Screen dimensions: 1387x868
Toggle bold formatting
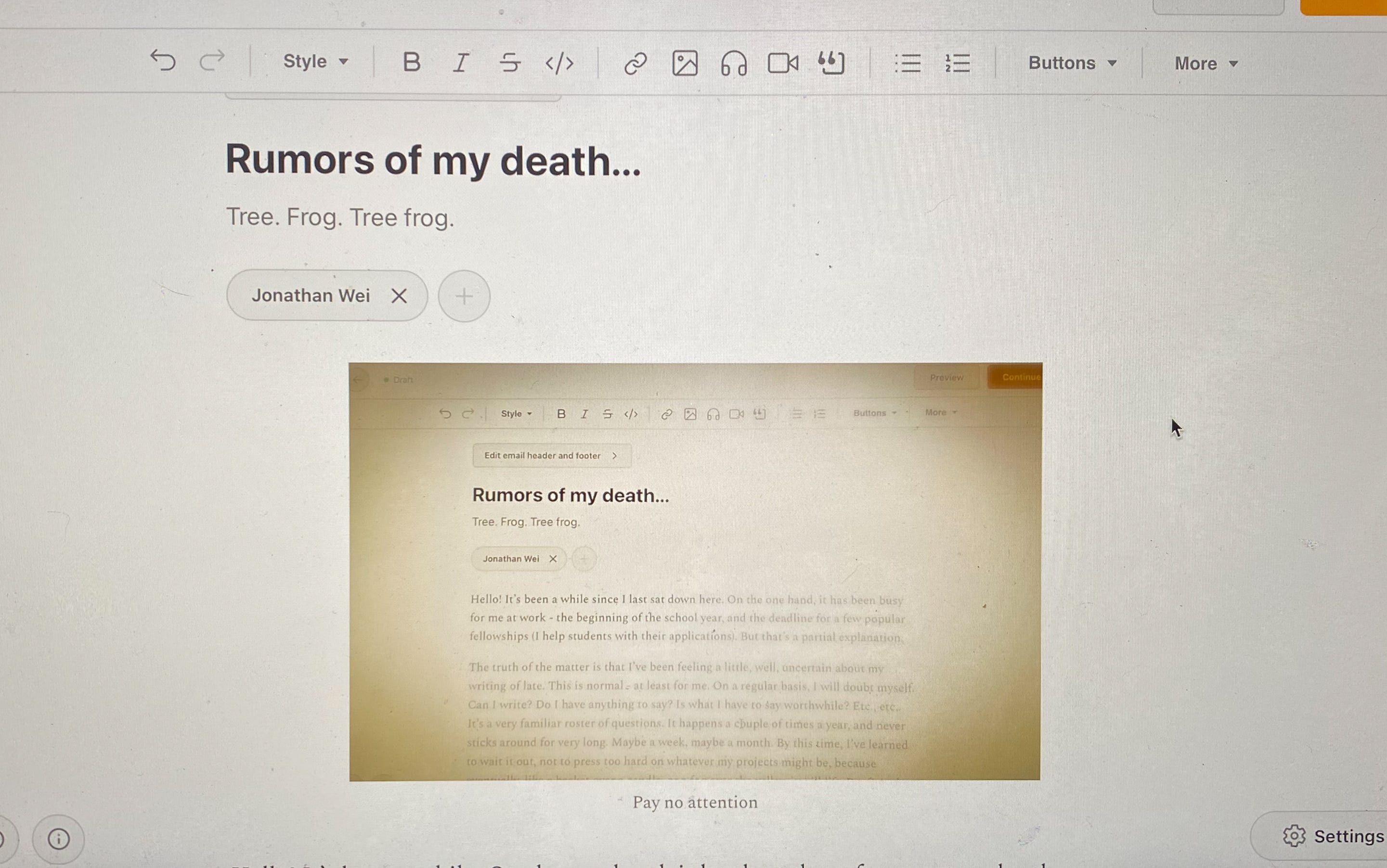pos(411,62)
